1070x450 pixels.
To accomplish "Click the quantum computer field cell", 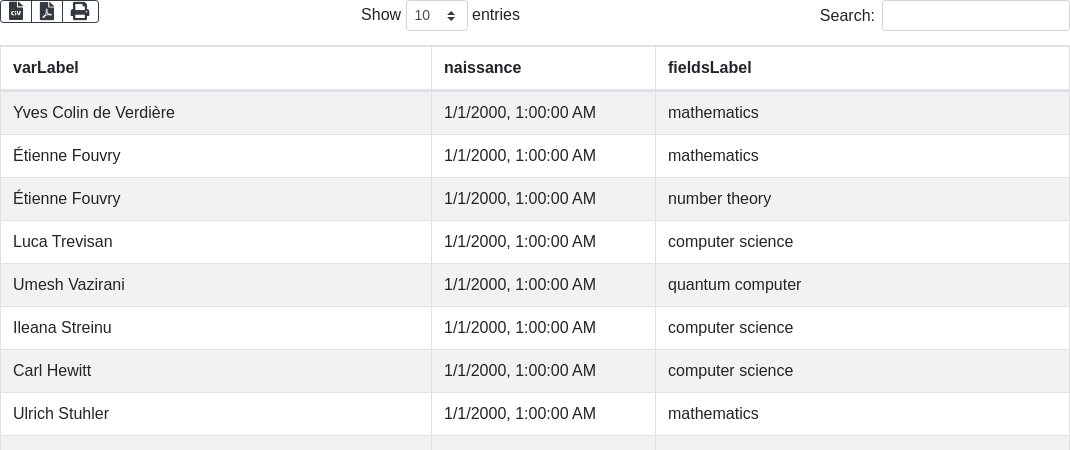I will [x=734, y=285].
